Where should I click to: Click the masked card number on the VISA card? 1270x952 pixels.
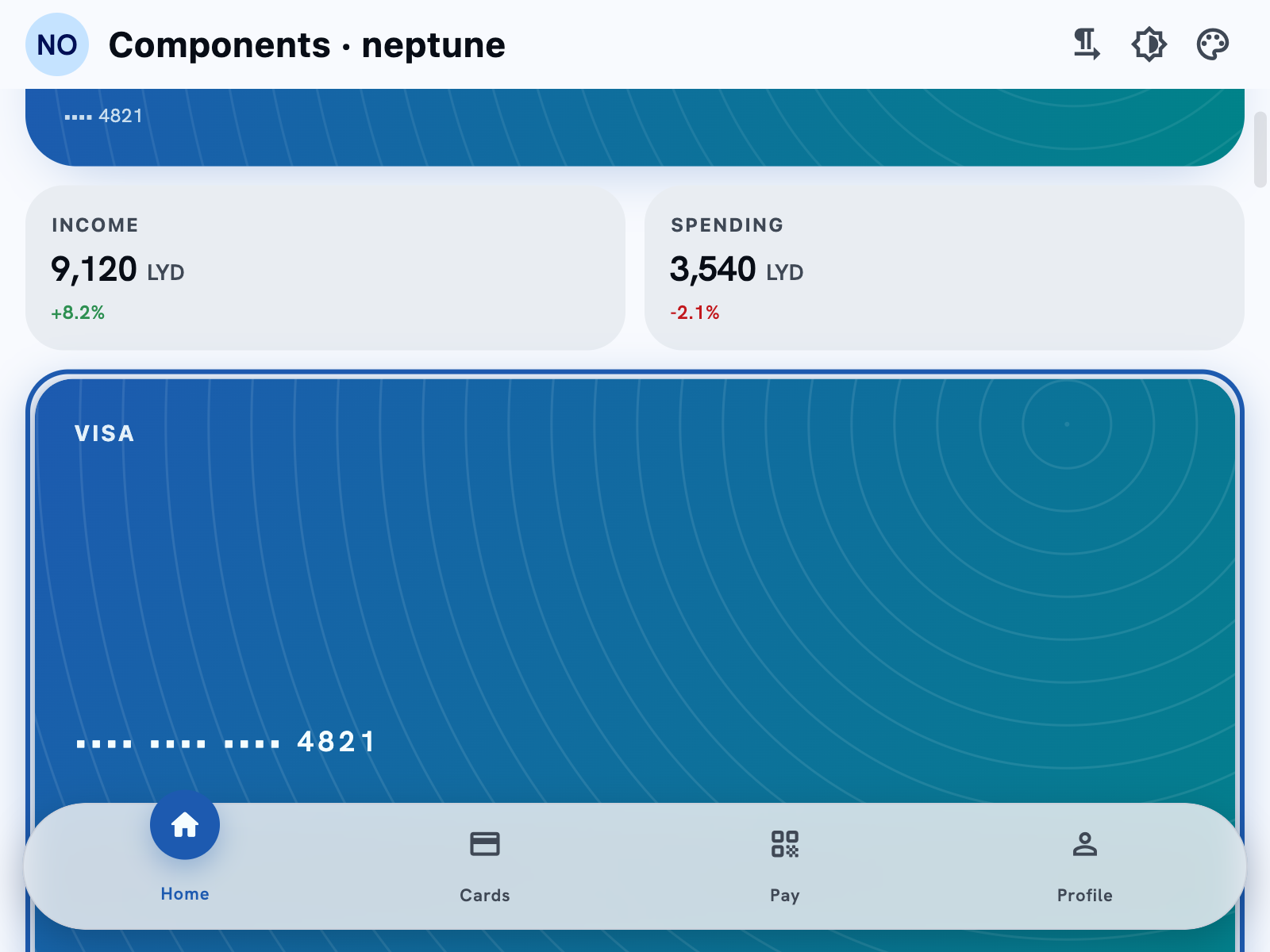225,742
